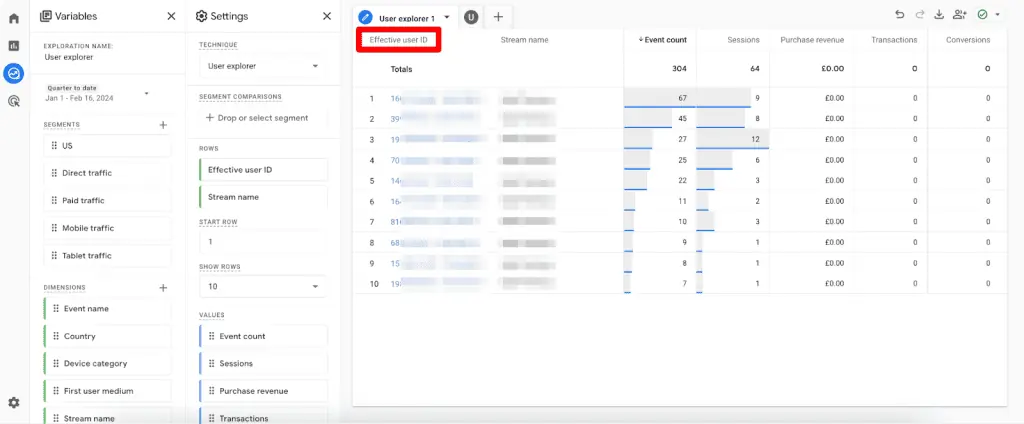
Task: Sort by Event count column header
Action: (x=662, y=40)
